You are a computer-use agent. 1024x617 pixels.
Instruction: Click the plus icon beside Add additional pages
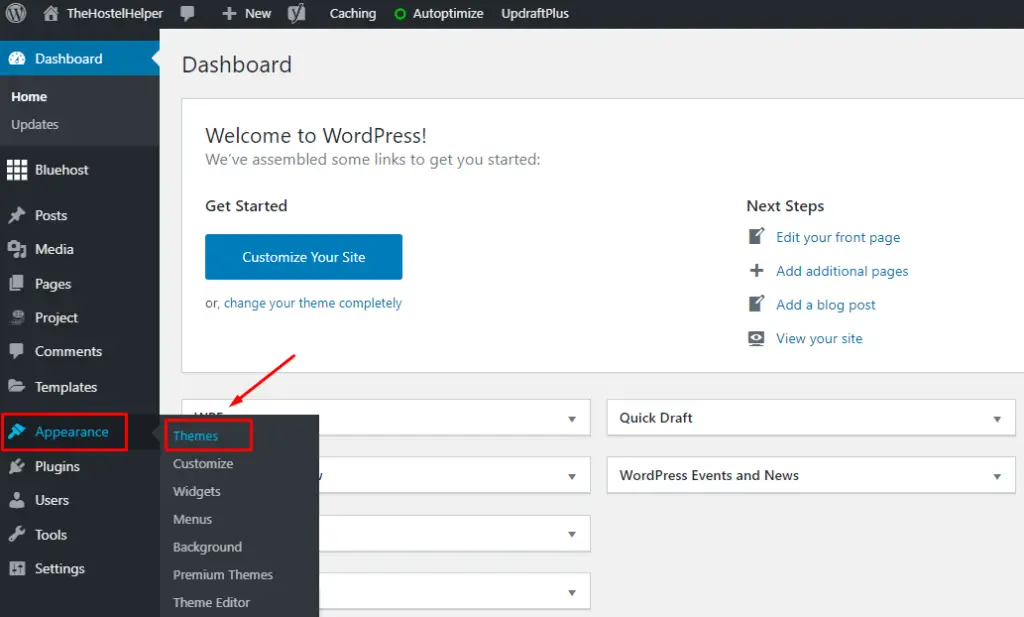coord(756,270)
